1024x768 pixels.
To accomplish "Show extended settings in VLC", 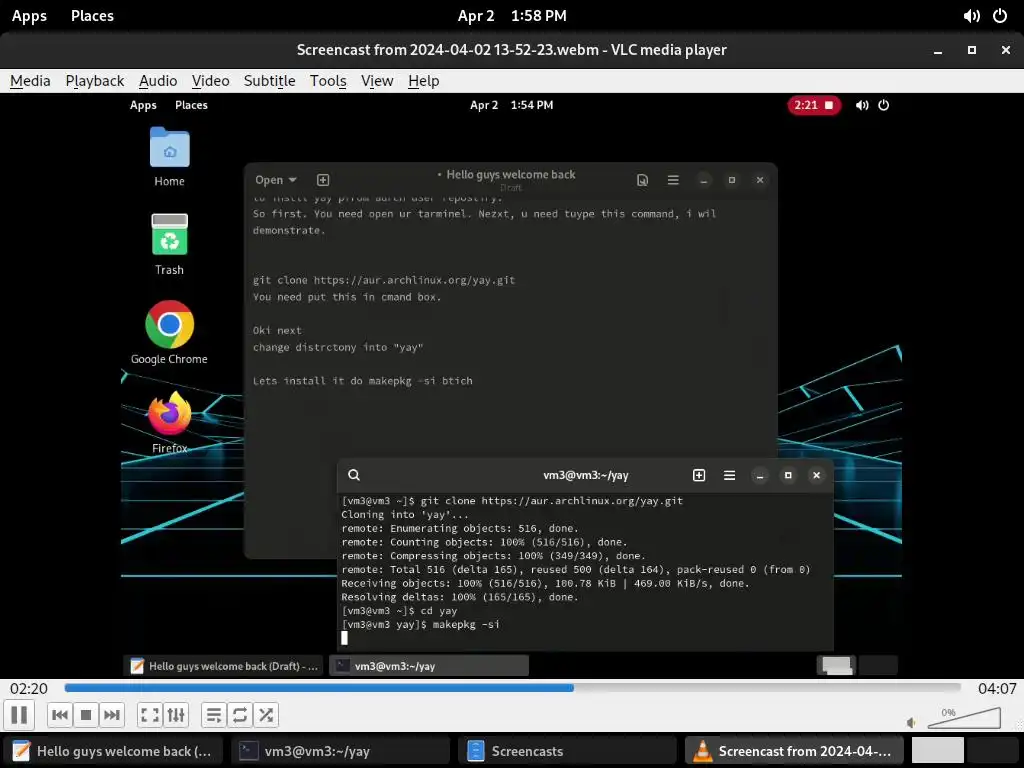I will pos(176,715).
